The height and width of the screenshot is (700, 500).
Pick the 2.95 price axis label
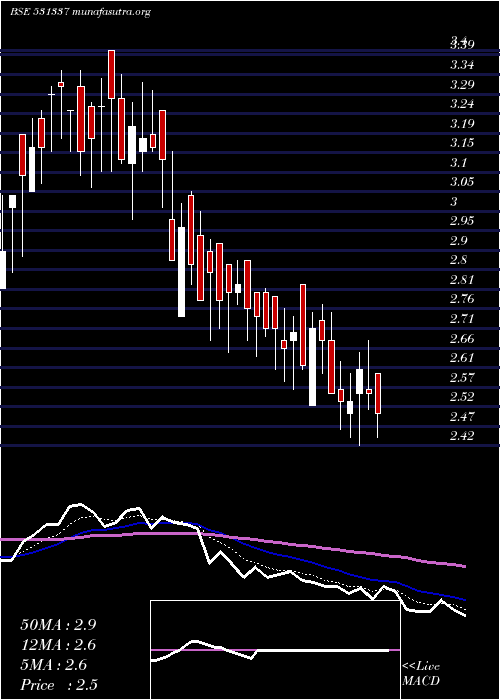click(462, 221)
